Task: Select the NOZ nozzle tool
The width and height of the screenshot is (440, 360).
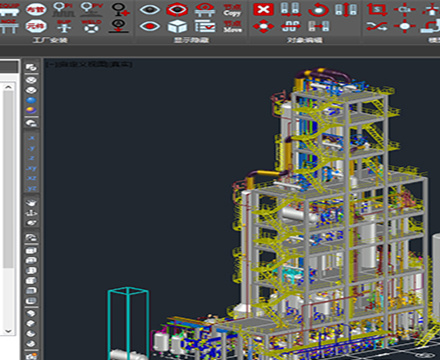Action: coord(8,27)
